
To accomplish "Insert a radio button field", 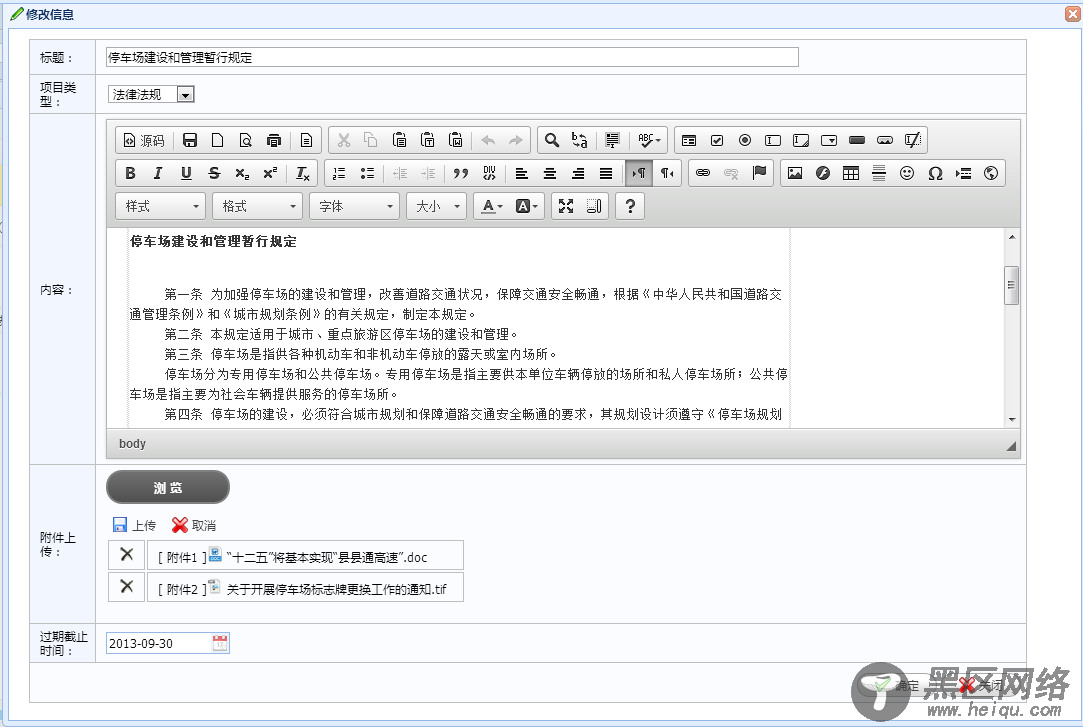I will (x=745, y=140).
